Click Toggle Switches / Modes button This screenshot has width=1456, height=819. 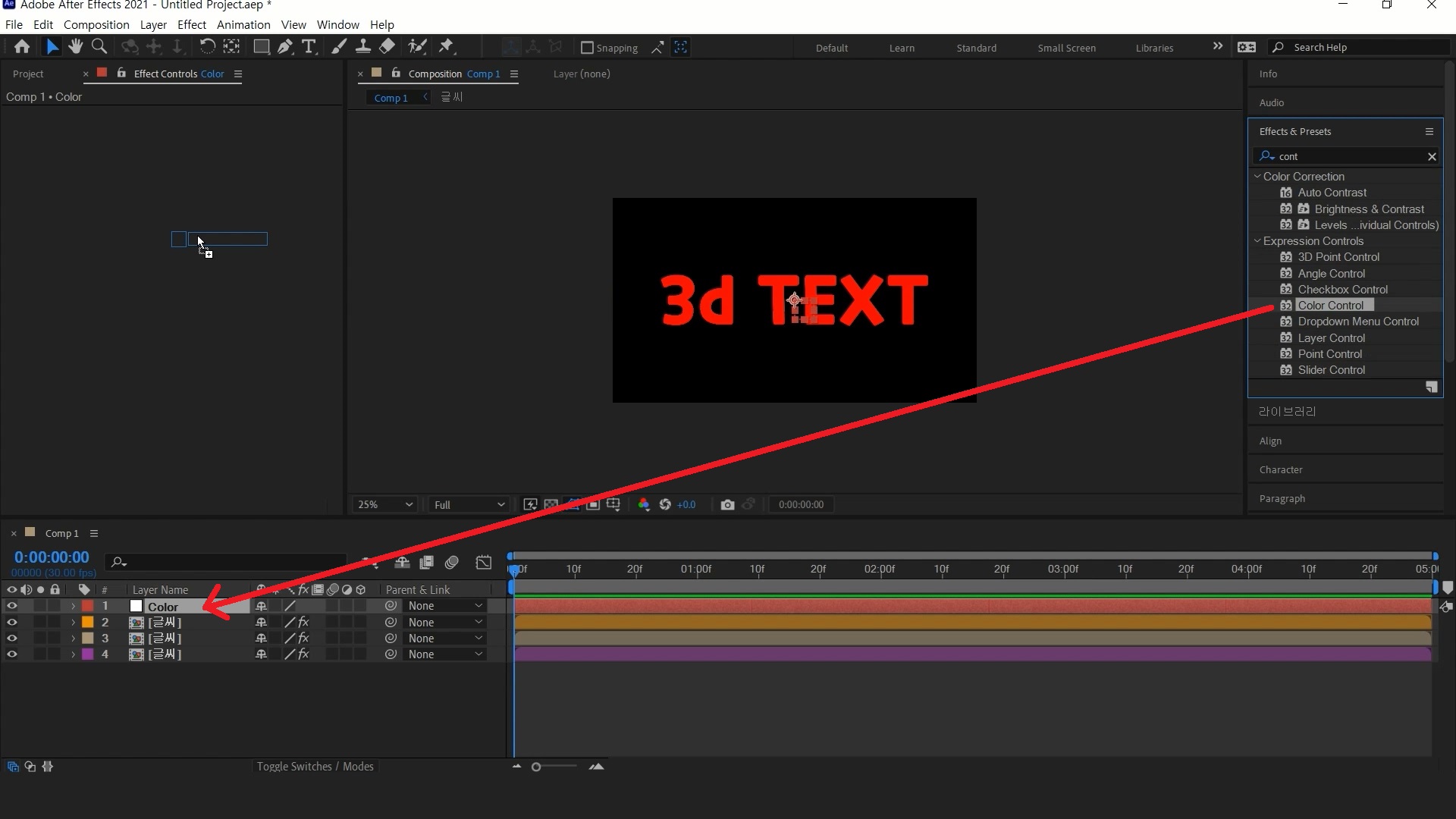[x=315, y=767]
